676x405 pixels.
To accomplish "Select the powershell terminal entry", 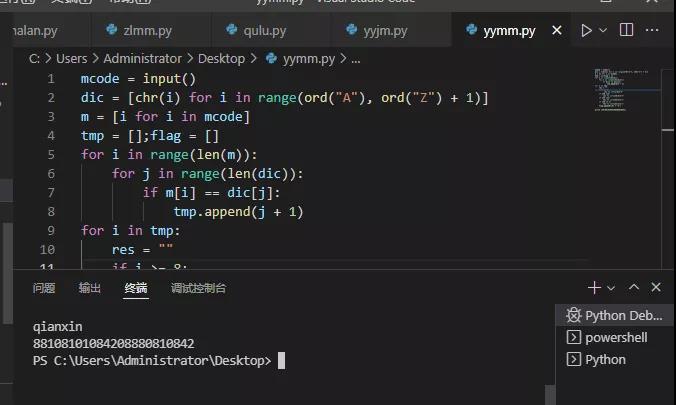I will 614,337.
